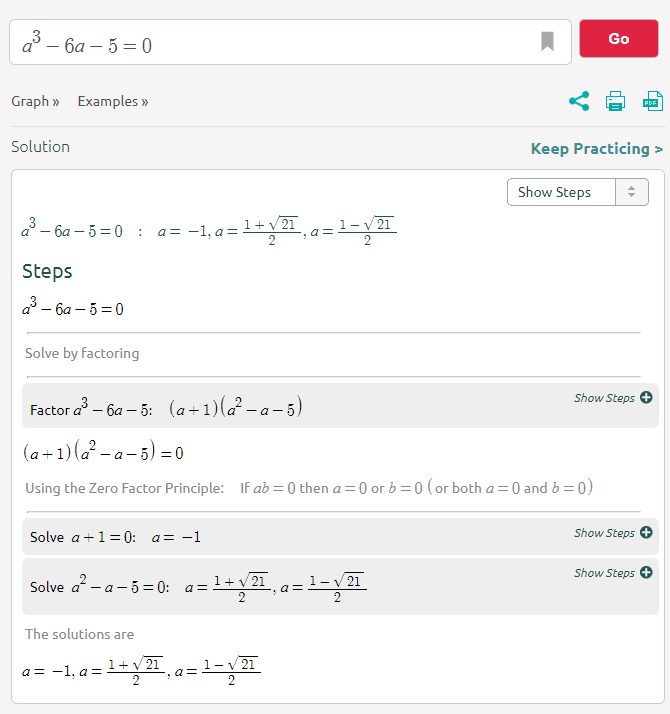
Task: Click the bookmark icon in equation box
Action: pos(547,41)
